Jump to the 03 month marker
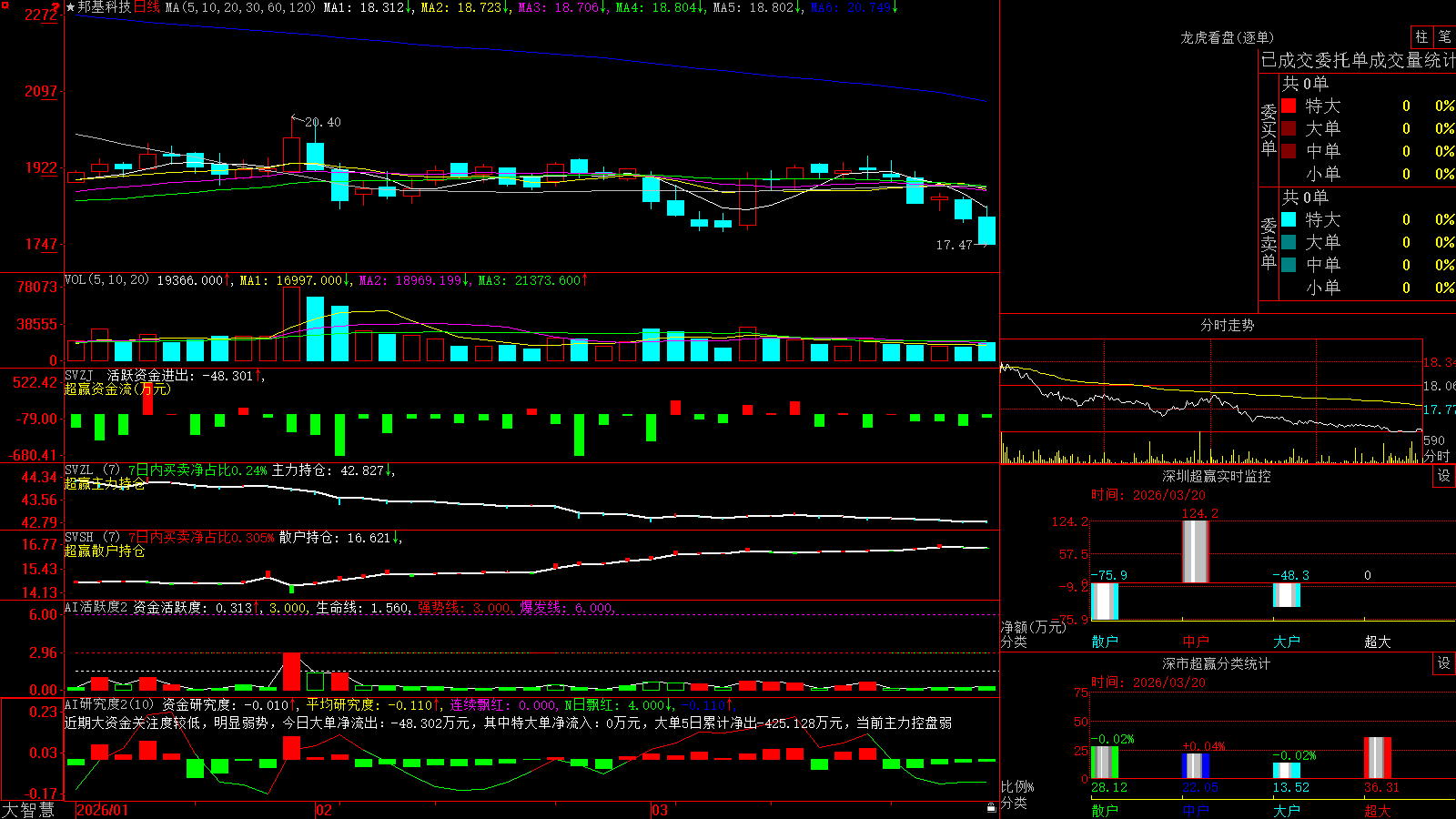This screenshot has width=1456, height=819. 660,810
